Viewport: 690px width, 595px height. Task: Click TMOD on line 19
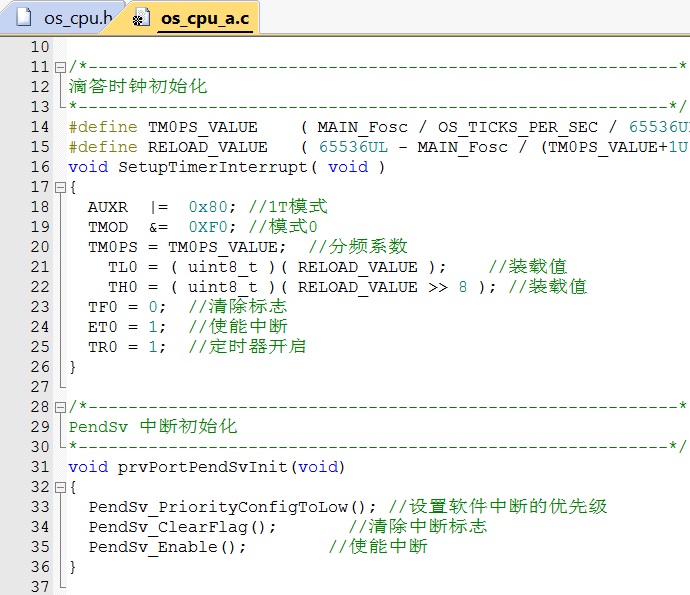108,227
